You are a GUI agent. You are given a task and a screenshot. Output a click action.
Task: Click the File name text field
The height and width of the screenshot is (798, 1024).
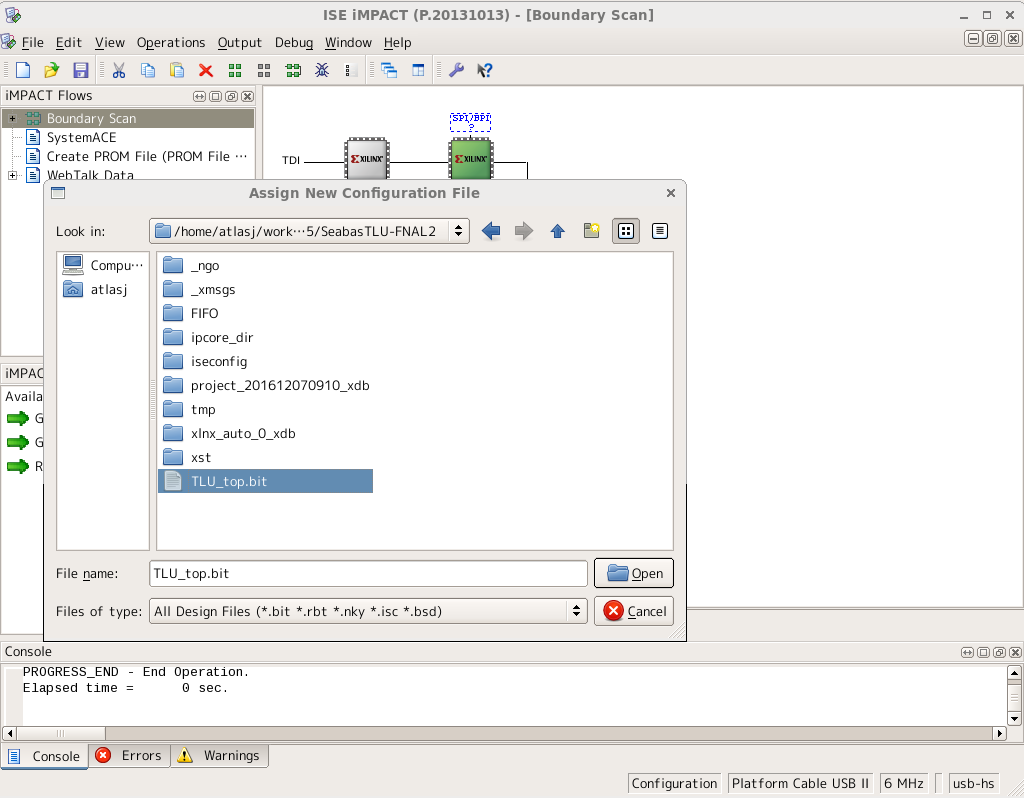coord(367,573)
